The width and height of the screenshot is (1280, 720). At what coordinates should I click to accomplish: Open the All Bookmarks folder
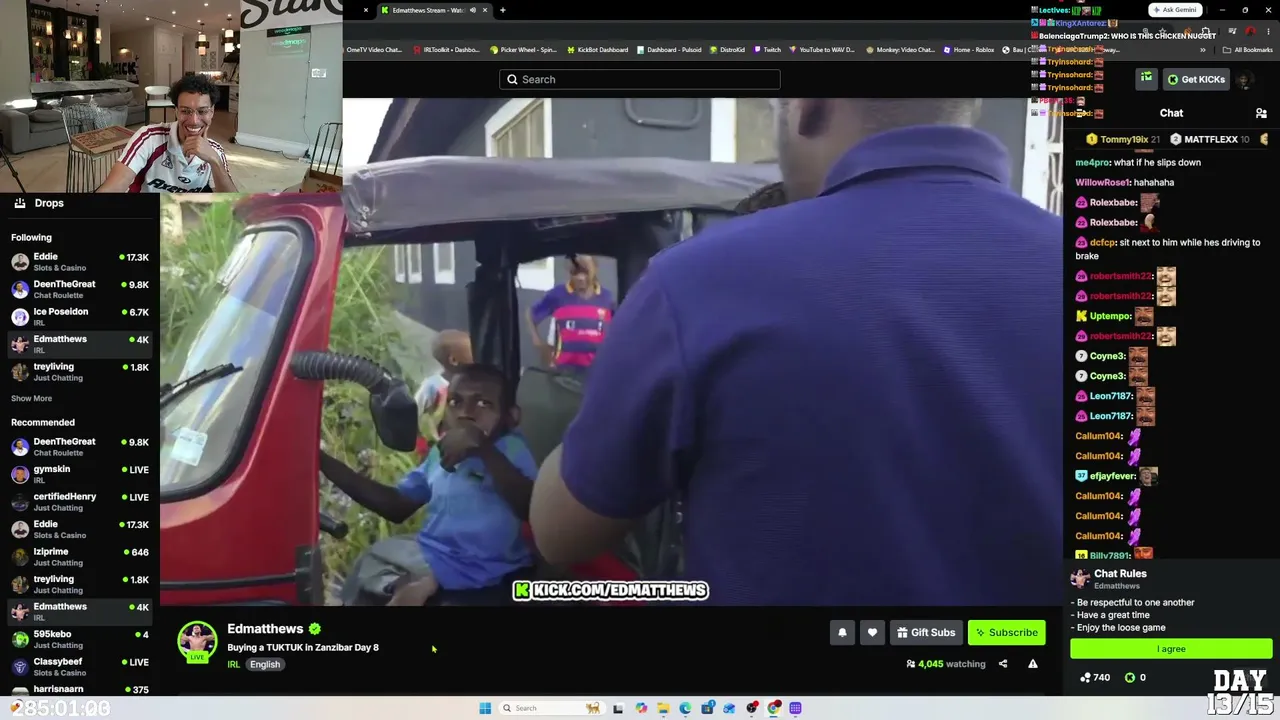point(1247,49)
